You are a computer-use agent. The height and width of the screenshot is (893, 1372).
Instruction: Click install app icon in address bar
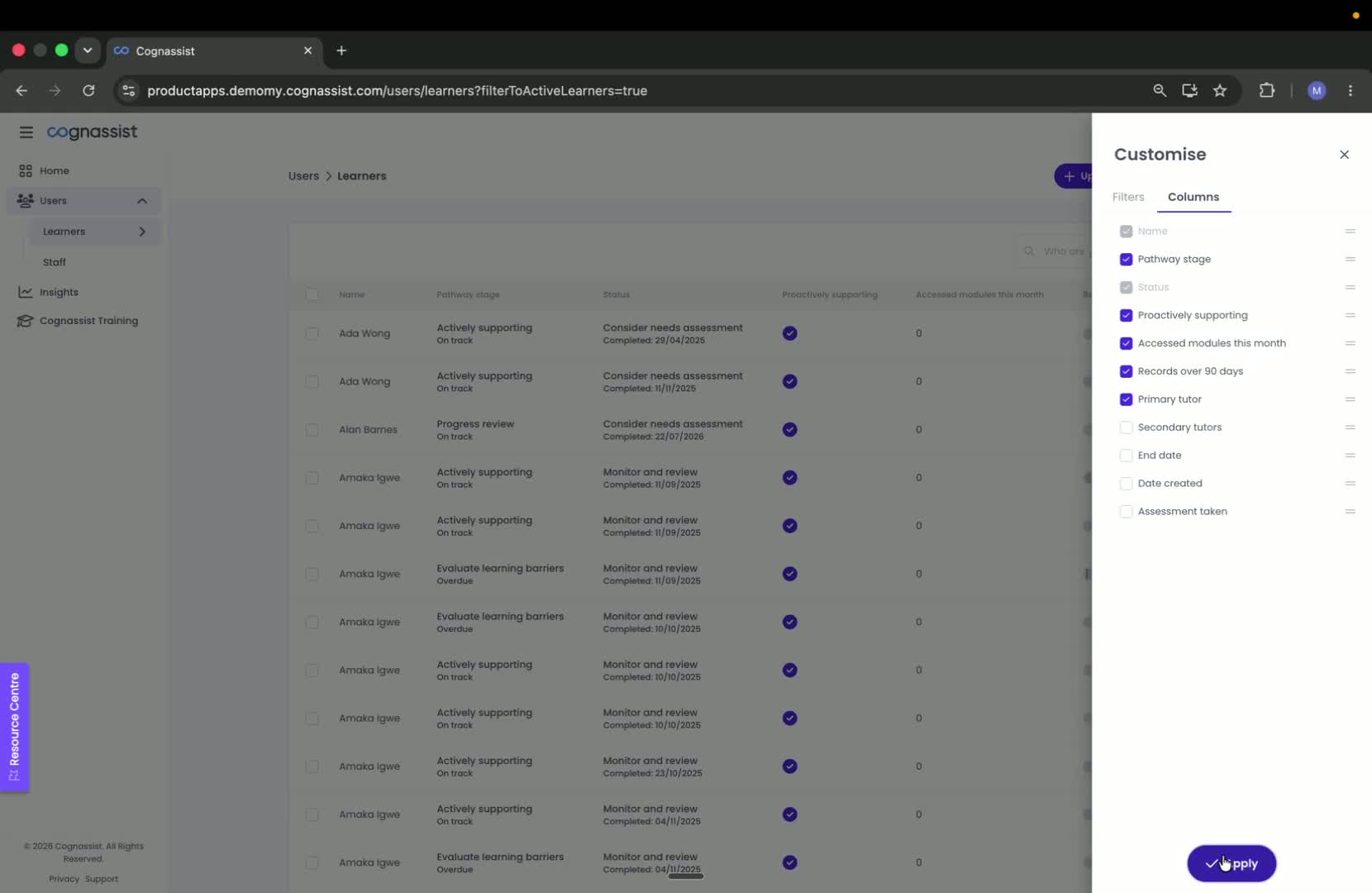[1189, 91]
